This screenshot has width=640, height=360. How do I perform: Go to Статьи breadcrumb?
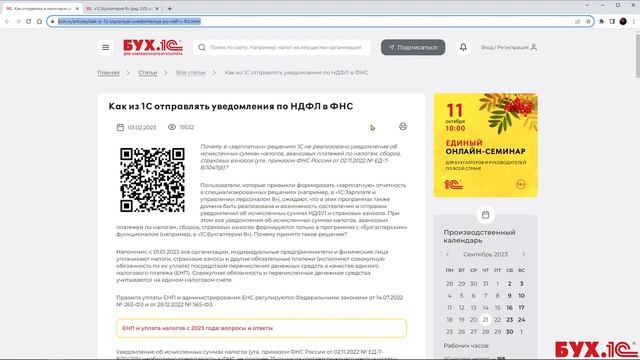tap(148, 72)
